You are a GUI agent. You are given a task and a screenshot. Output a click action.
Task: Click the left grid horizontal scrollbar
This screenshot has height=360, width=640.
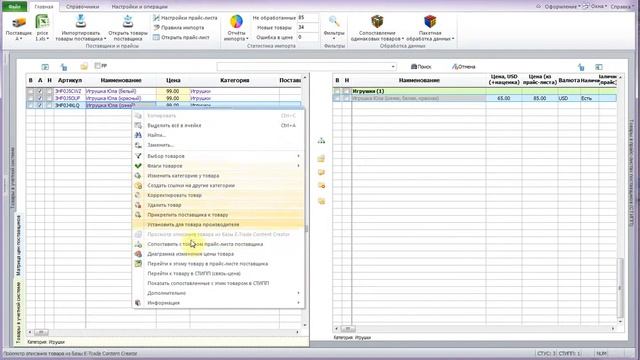coord(163,332)
